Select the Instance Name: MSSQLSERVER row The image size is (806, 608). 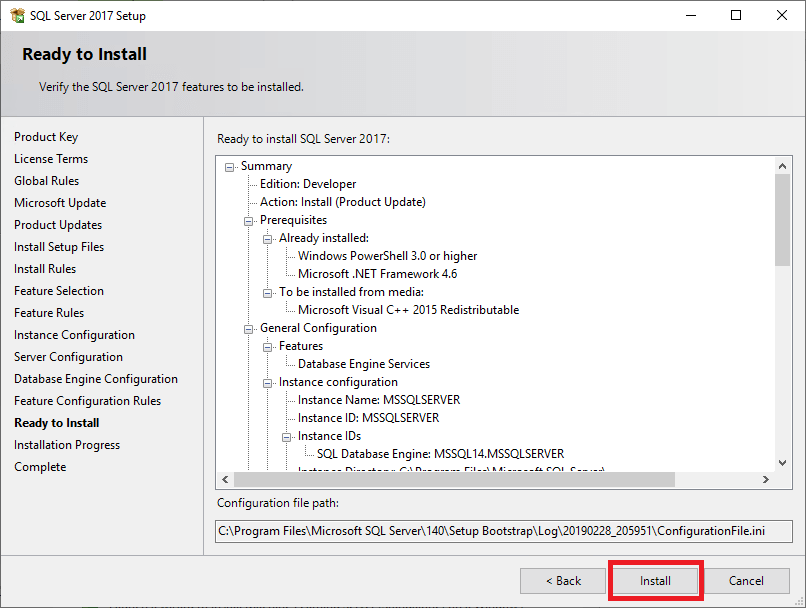(x=379, y=400)
